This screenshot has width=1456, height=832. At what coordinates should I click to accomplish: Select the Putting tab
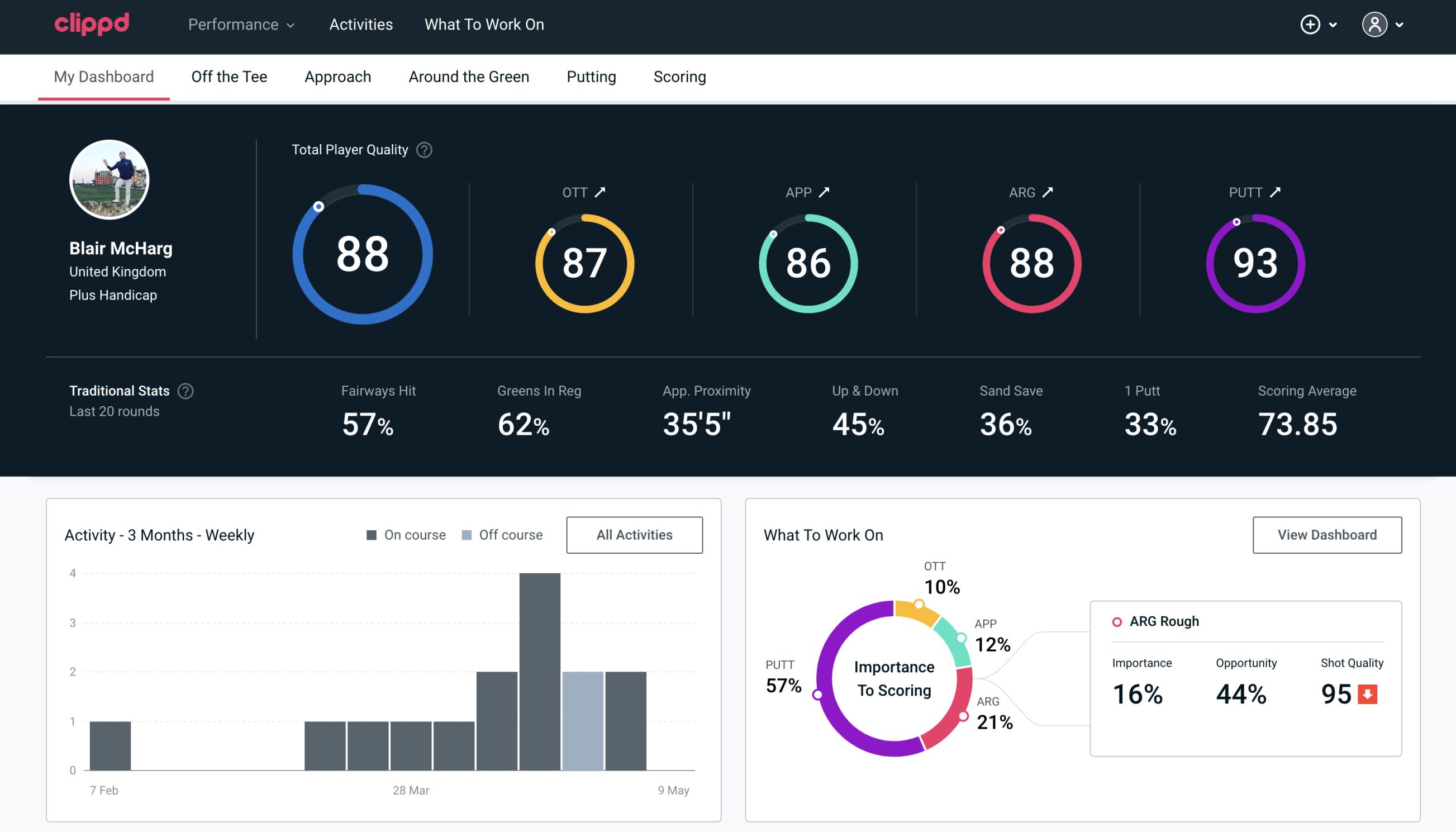(x=591, y=76)
